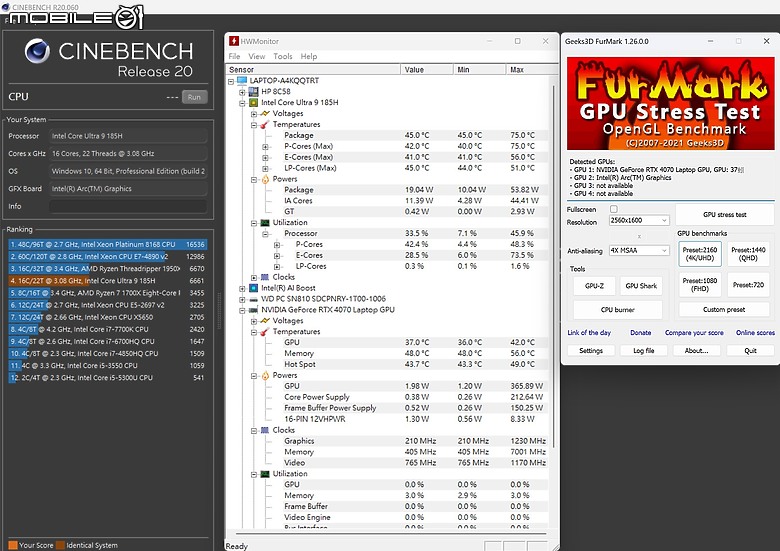Viewport: 780px width, 551px height.
Task: Run Preset:1440 (QHD) benchmark
Action: coord(748,254)
